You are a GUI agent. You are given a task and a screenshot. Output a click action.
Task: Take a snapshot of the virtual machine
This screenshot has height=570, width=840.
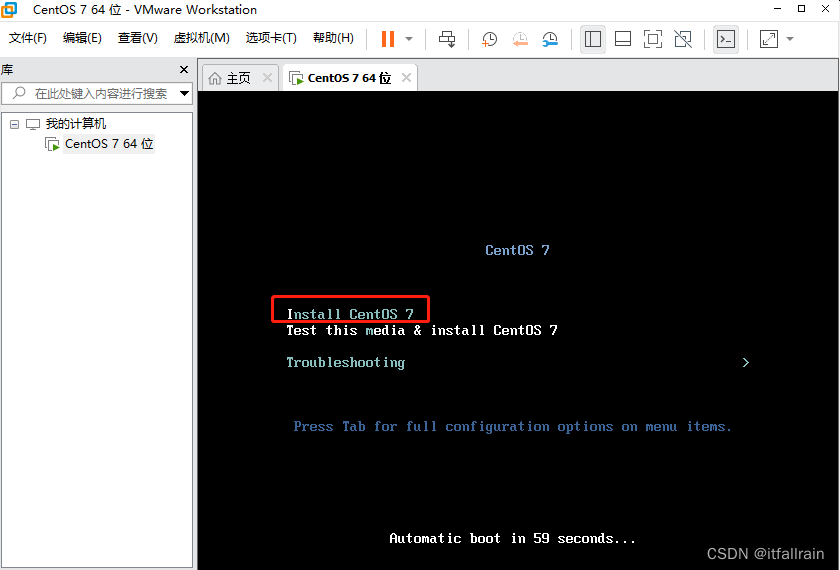click(489, 39)
